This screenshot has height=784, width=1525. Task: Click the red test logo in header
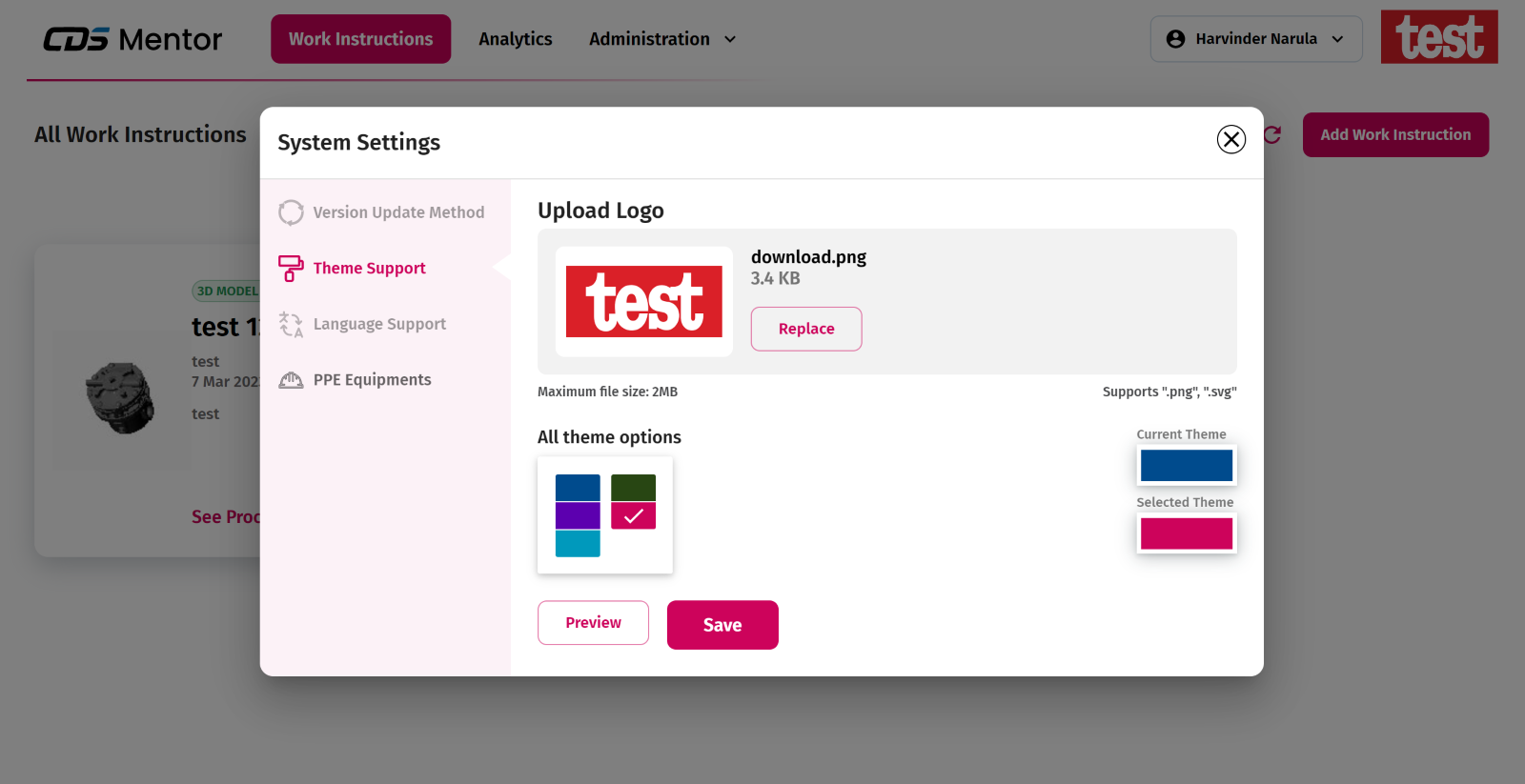click(1438, 37)
